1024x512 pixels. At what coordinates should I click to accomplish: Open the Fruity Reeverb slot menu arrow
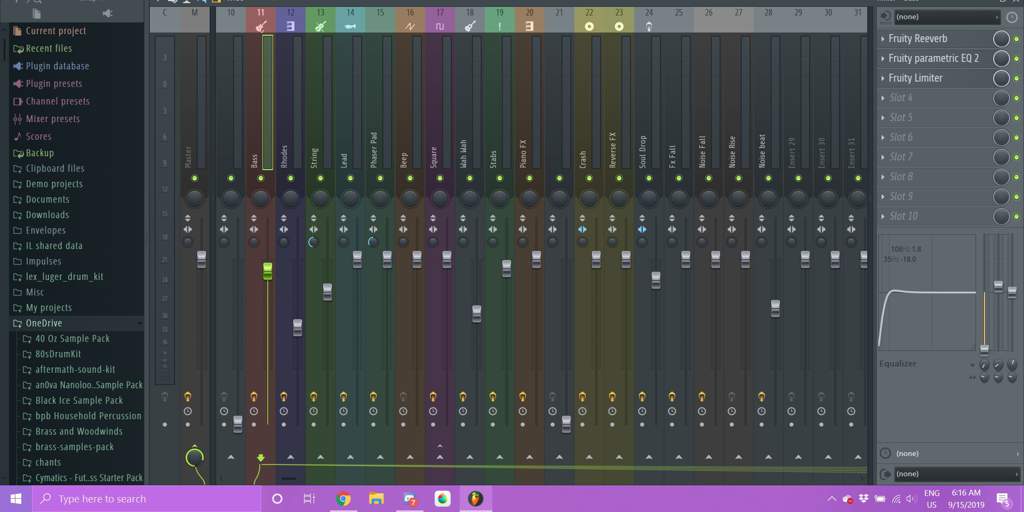coord(883,39)
